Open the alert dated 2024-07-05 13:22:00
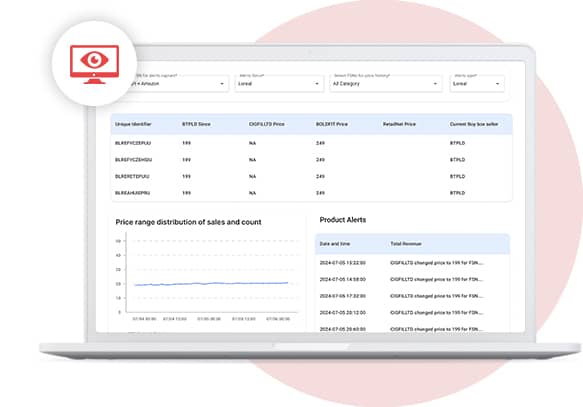583x407 pixels. [412, 263]
